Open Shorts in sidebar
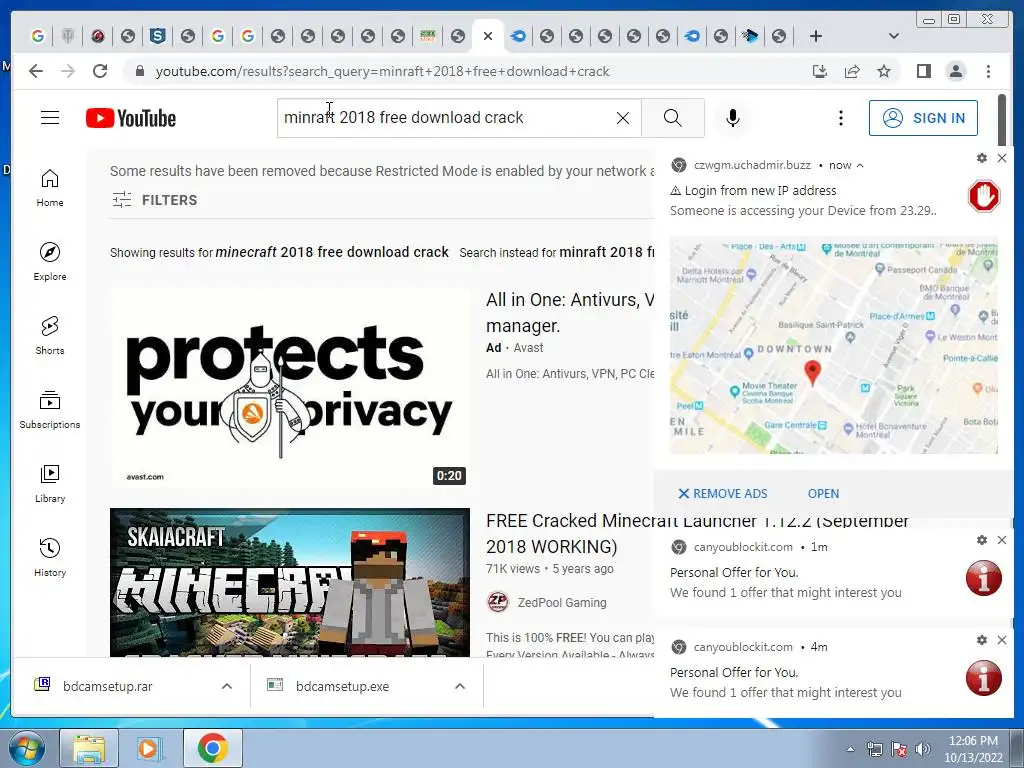The height and width of the screenshot is (768, 1024). click(x=50, y=336)
